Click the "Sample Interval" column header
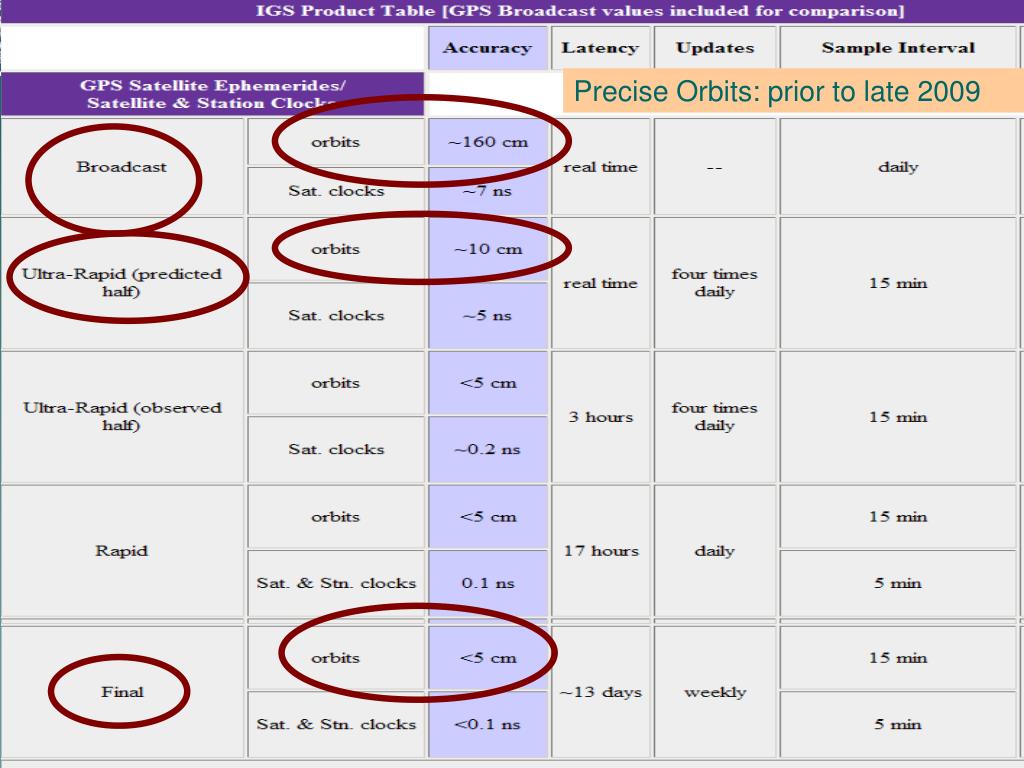The width and height of the screenshot is (1024, 768). tap(898, 48)
